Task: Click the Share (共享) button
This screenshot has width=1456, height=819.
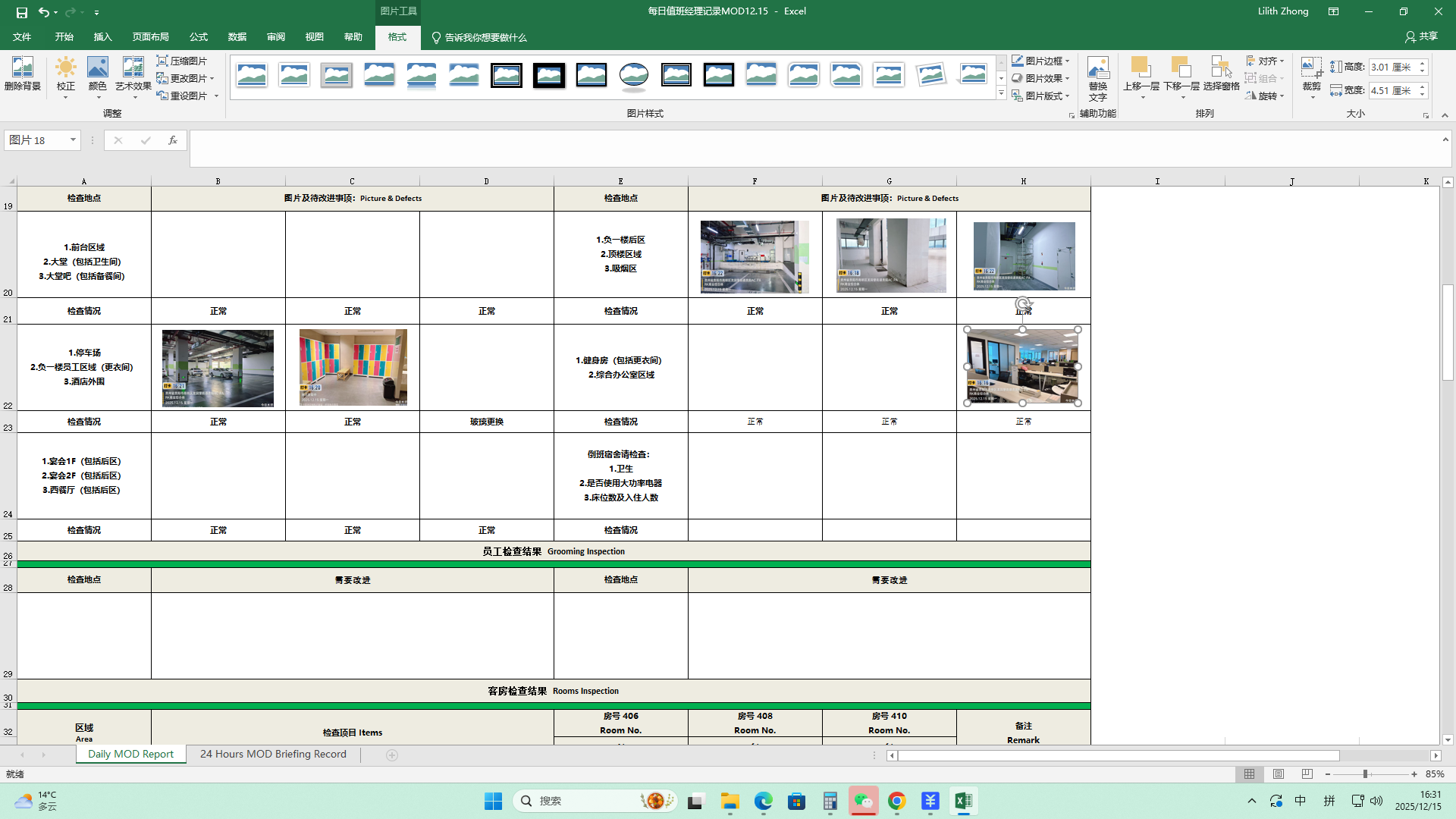Action: click(1421, 36)
